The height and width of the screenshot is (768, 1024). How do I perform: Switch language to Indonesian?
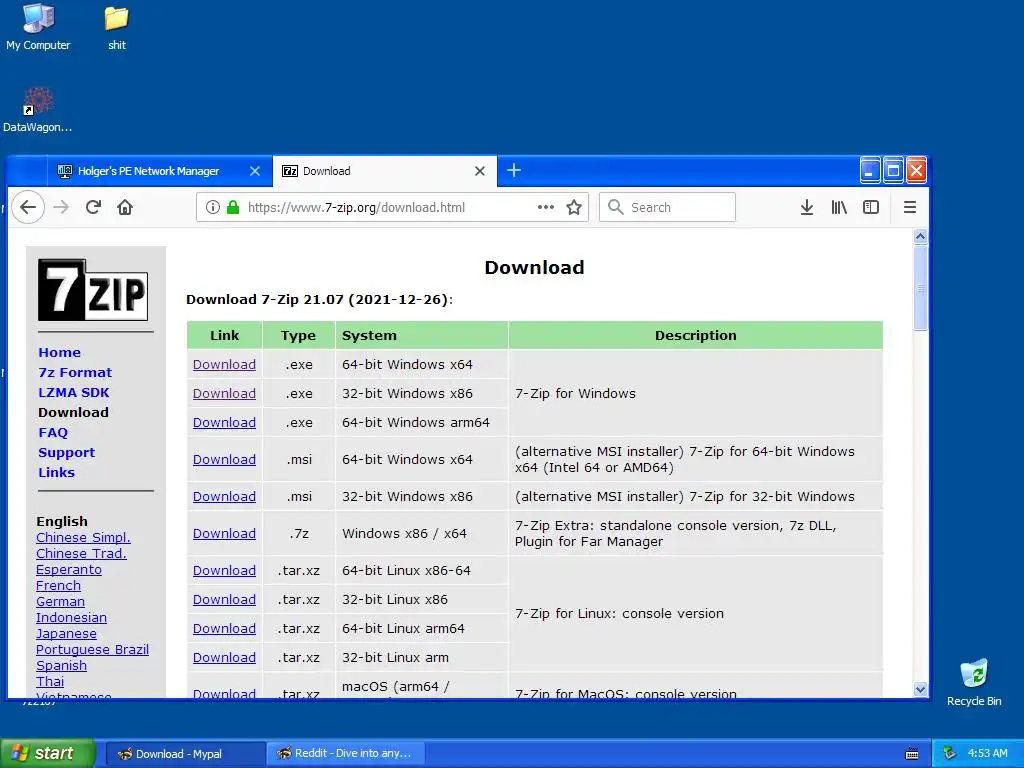[x=71, y=617]
